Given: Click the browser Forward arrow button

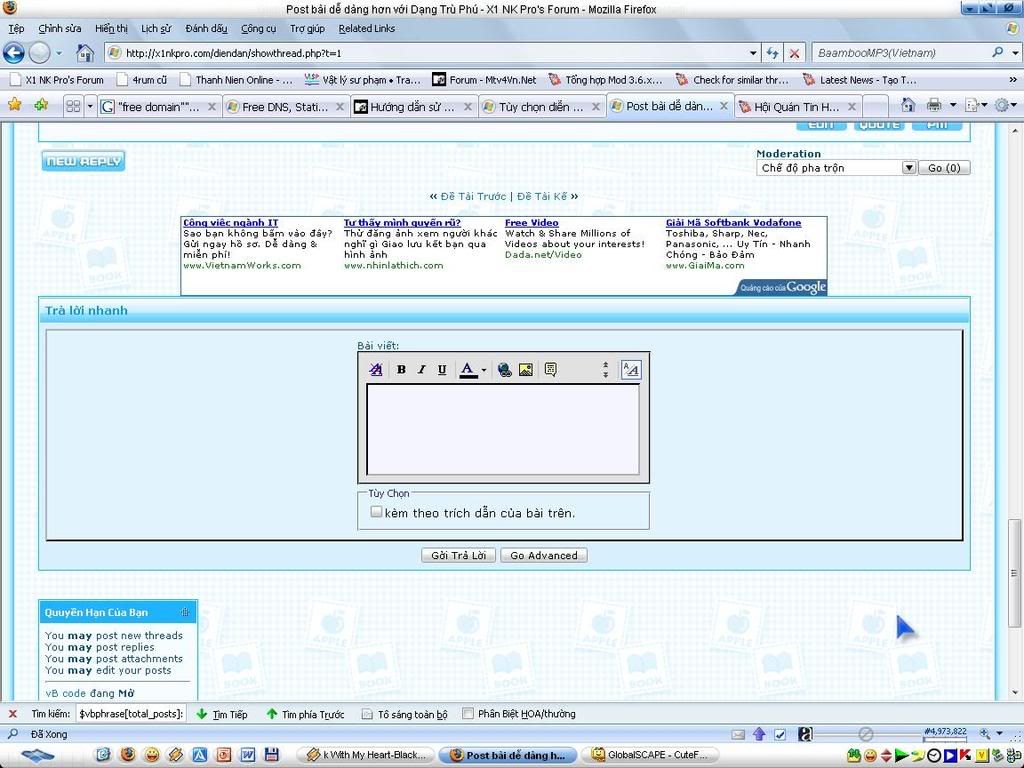Looking at the screenshot, I should pos(39,53).
